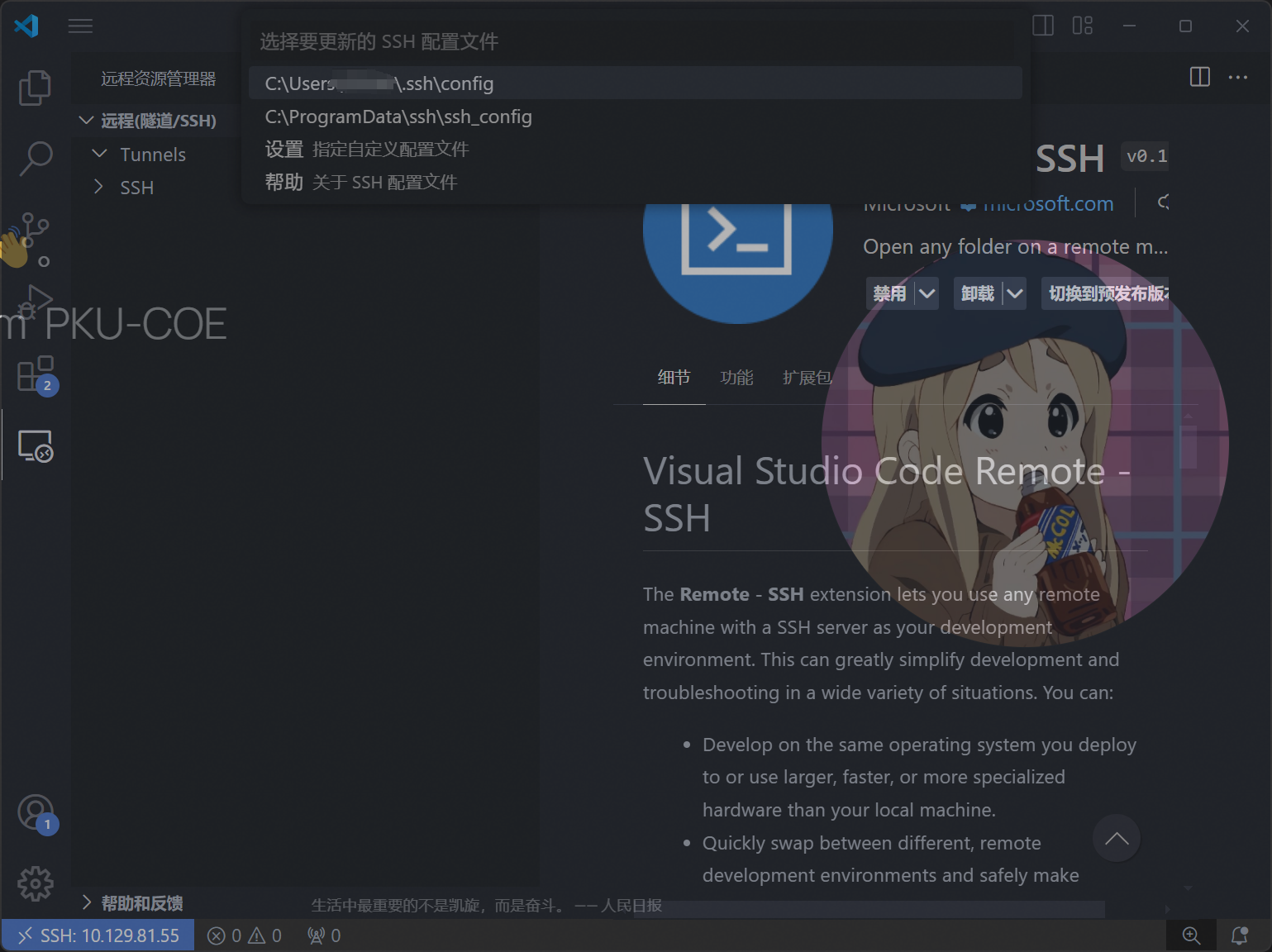Screen dimensions: 1272x952
Task: Select the .ssh\config file under C:\Users
Action: point(635,83)
